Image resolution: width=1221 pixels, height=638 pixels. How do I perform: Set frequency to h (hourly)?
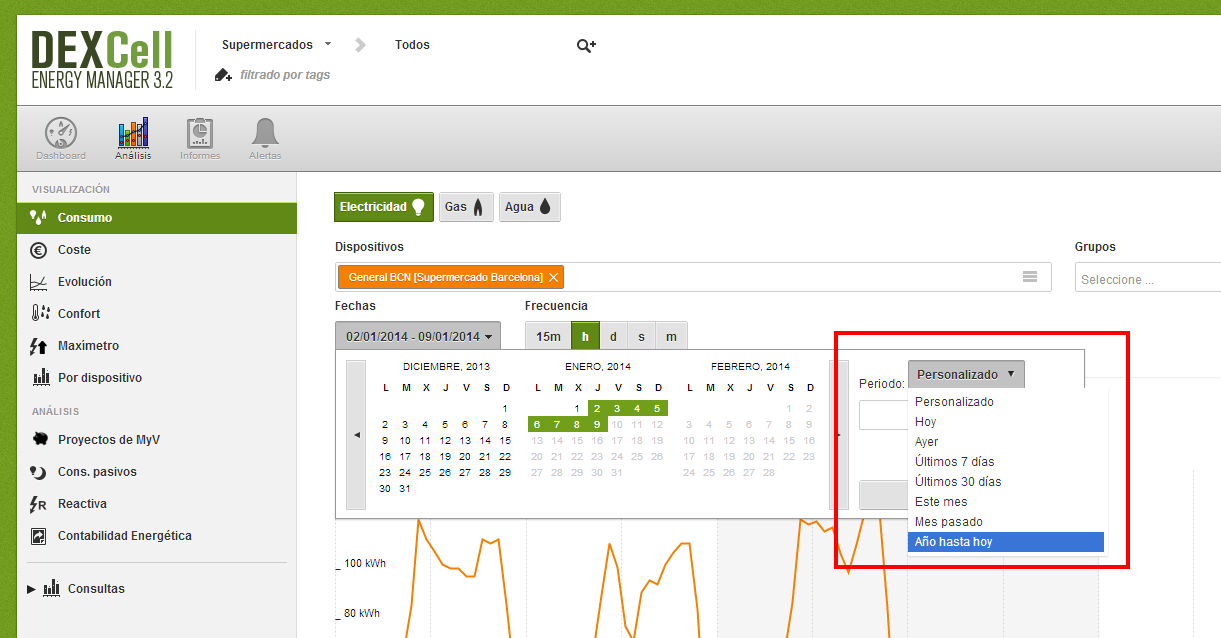pos(585,337)
